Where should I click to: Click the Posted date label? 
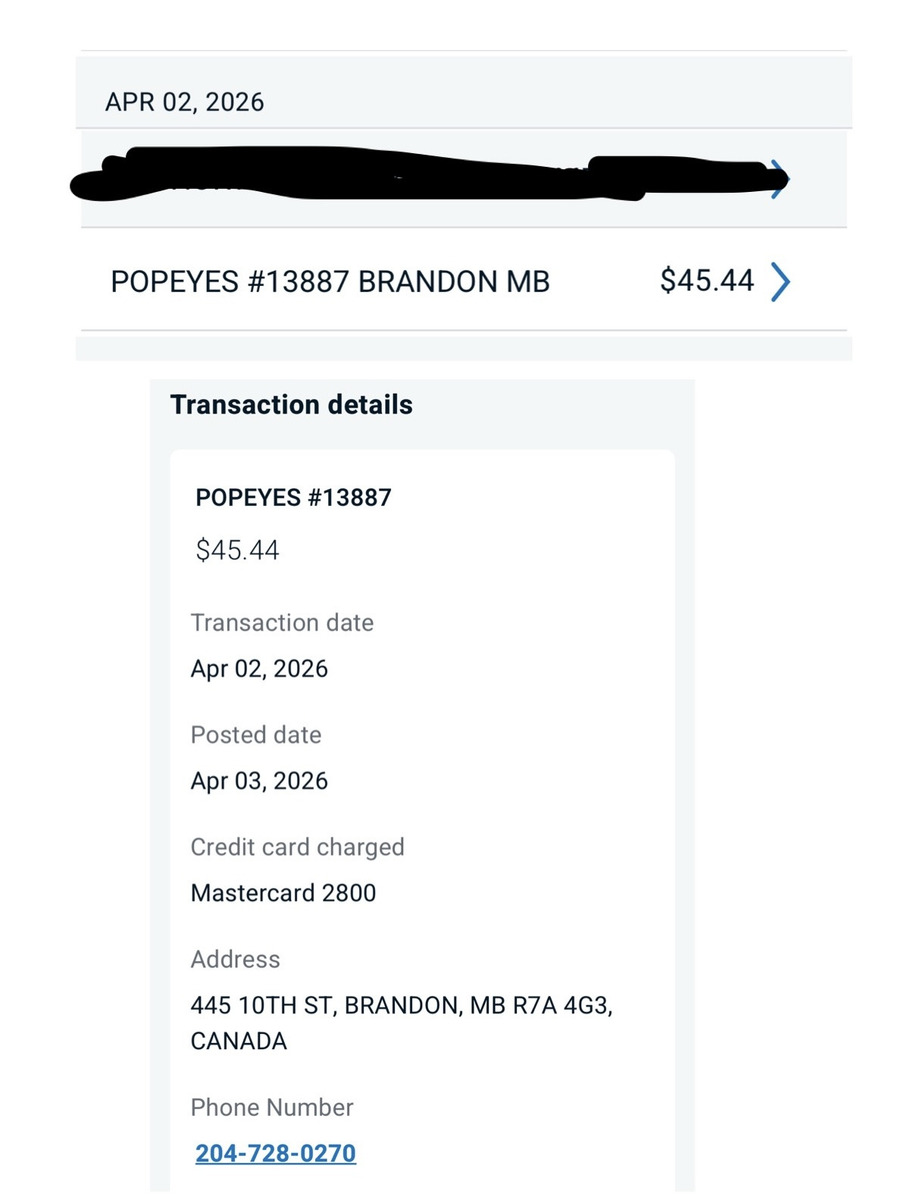(x=256, y=735)
